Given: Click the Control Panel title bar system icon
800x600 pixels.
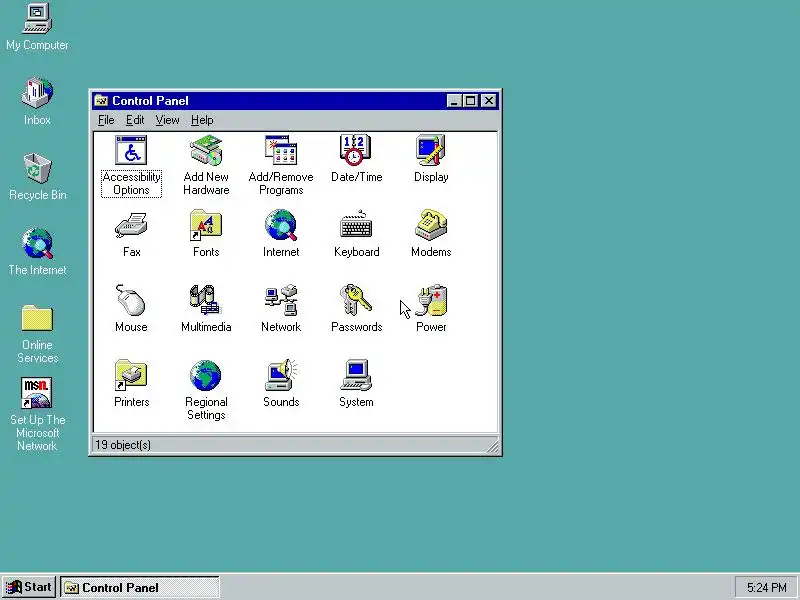Looking at the screenshot, I should 101,101.
